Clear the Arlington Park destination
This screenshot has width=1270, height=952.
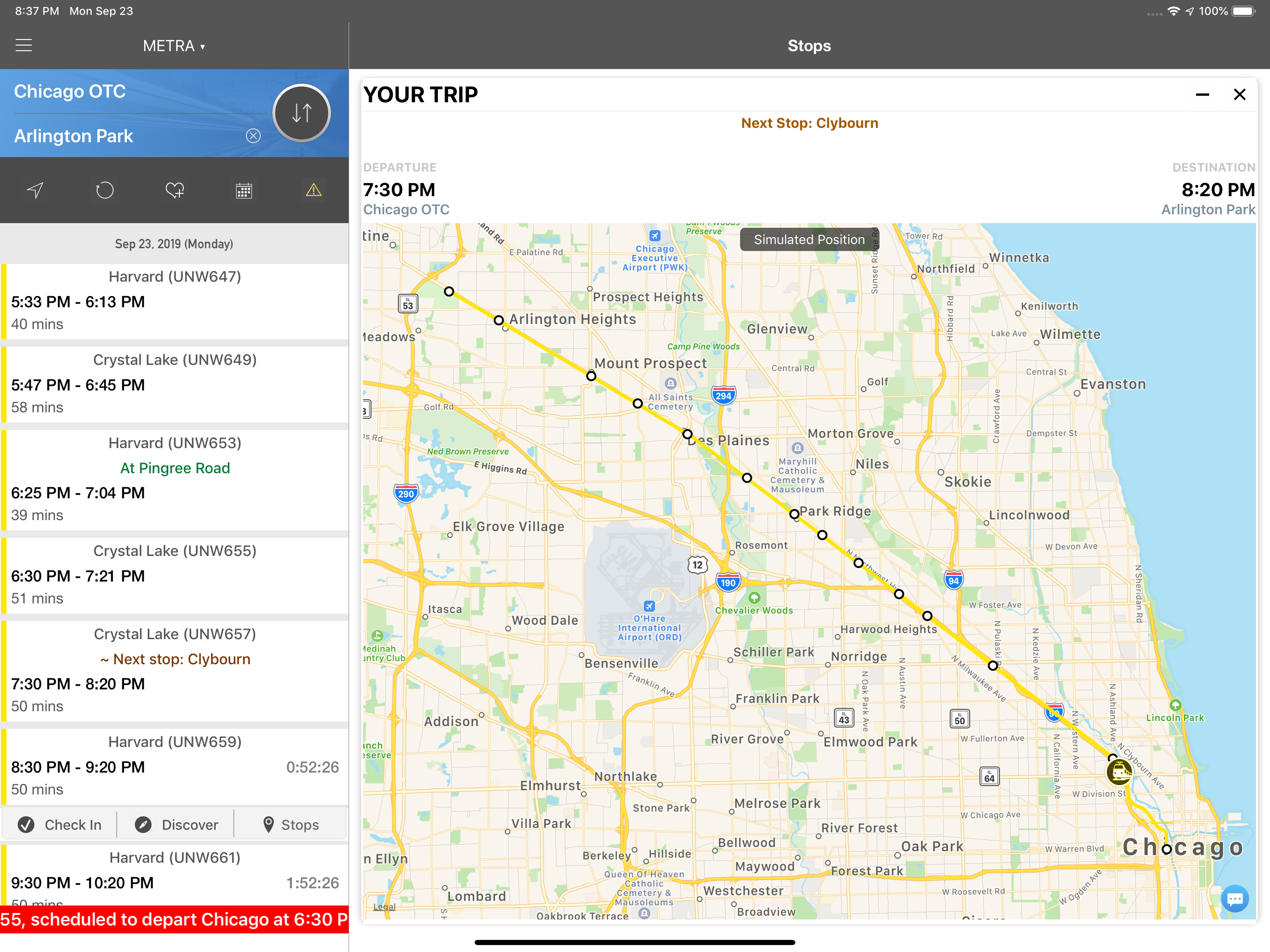coord(253,136)
